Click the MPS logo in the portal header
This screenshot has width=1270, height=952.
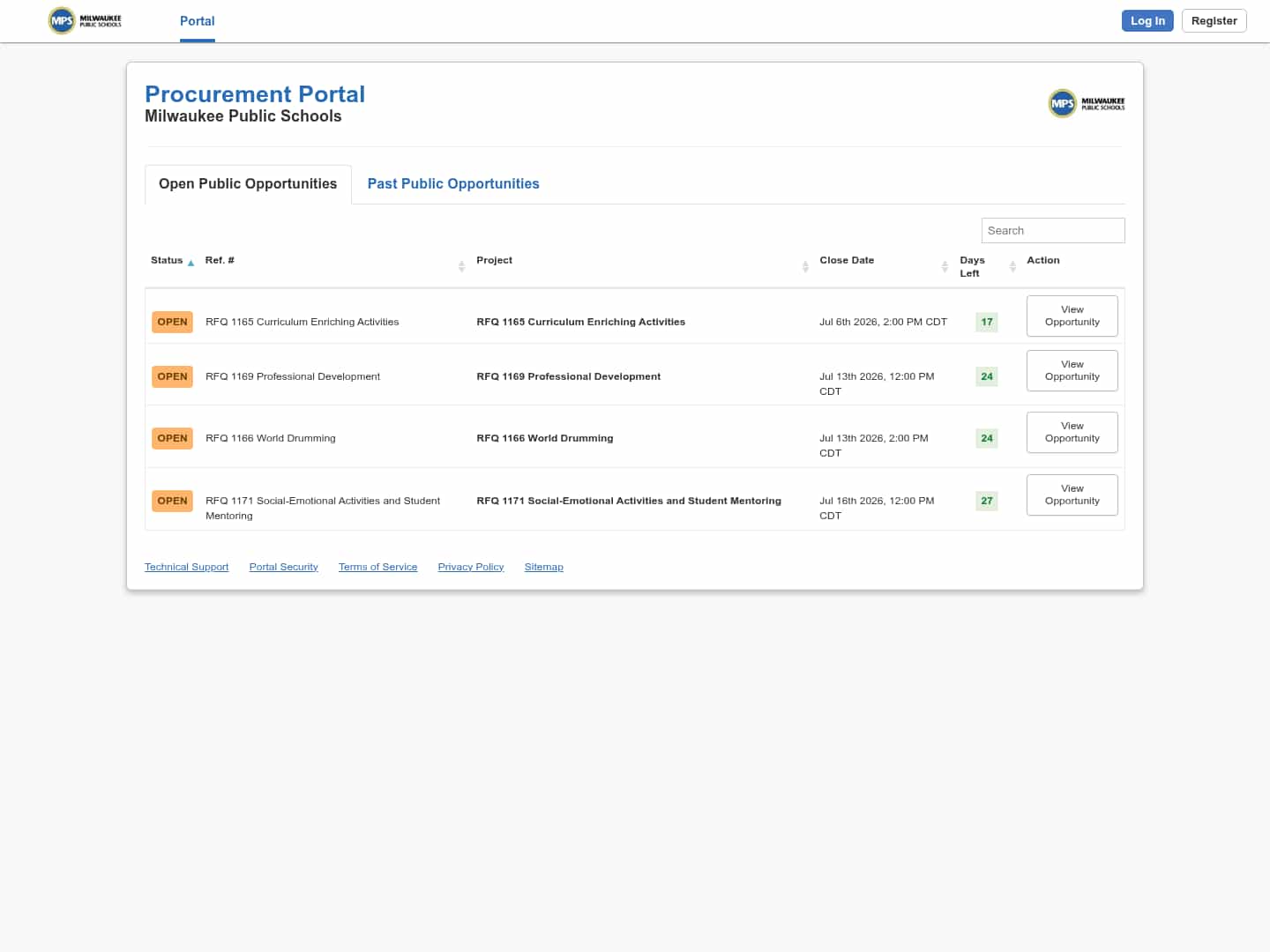pyautogui.click(x=1087, y=103)
